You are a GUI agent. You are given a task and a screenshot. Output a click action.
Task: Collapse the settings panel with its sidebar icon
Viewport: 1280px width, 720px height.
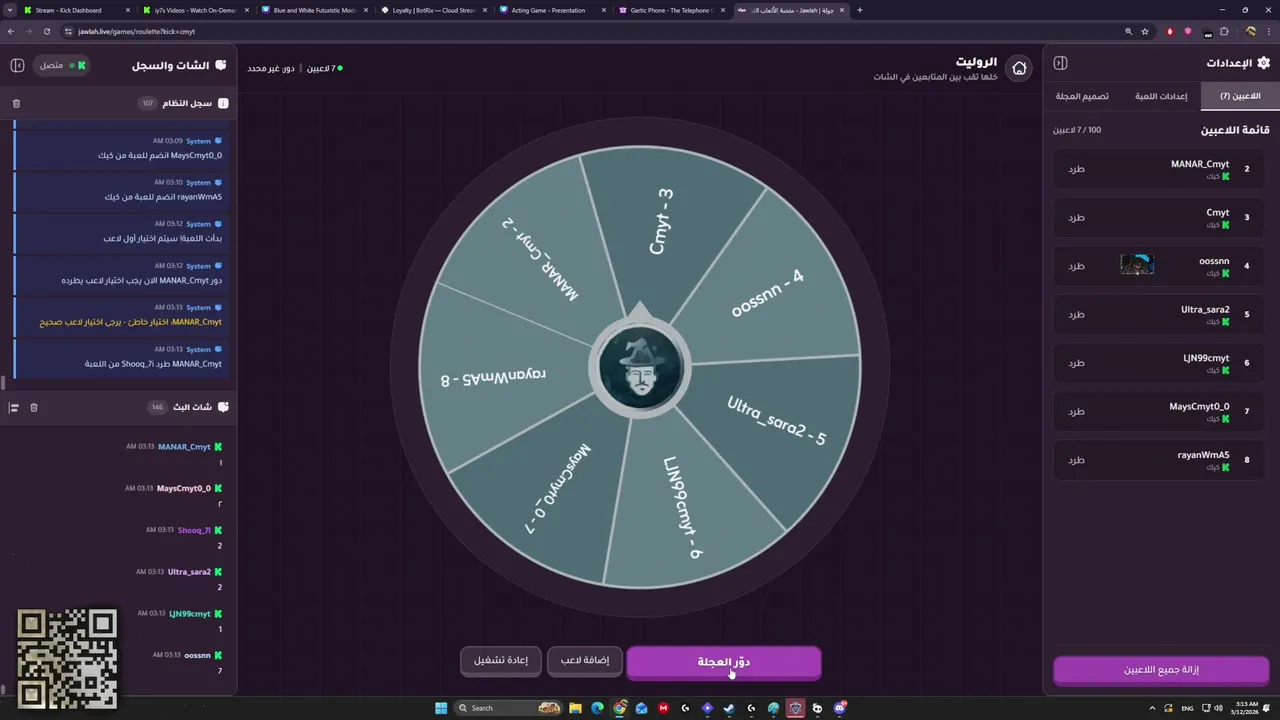point(1061,63)
